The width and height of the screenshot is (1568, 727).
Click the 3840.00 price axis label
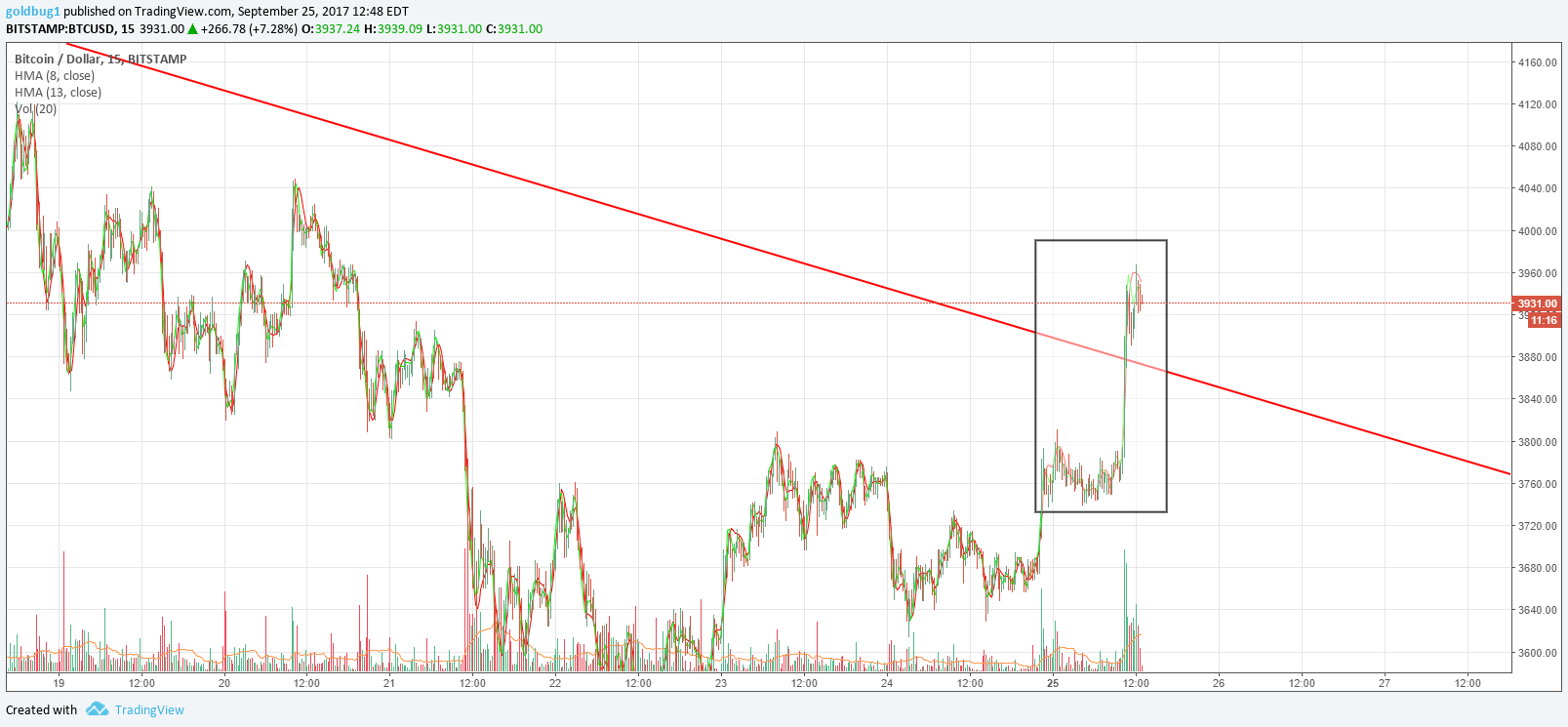pos(1538,399)
